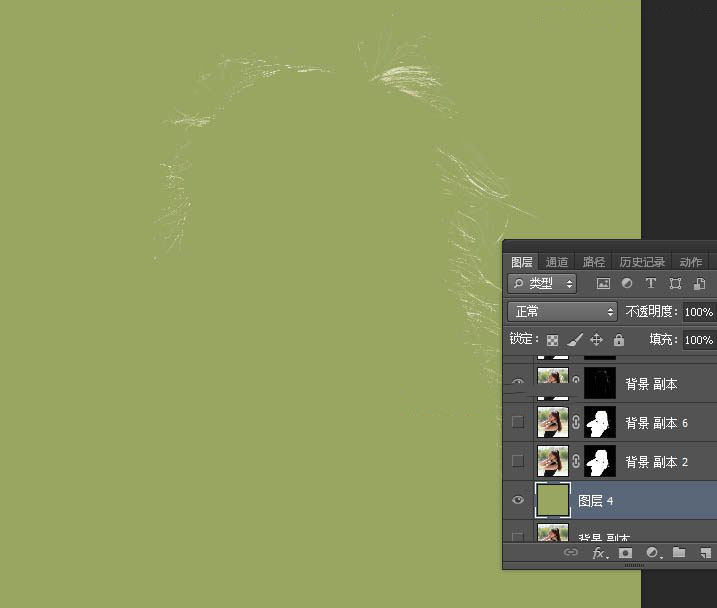Show the 背景 副本 6 layer

click(x=518, y=422)
